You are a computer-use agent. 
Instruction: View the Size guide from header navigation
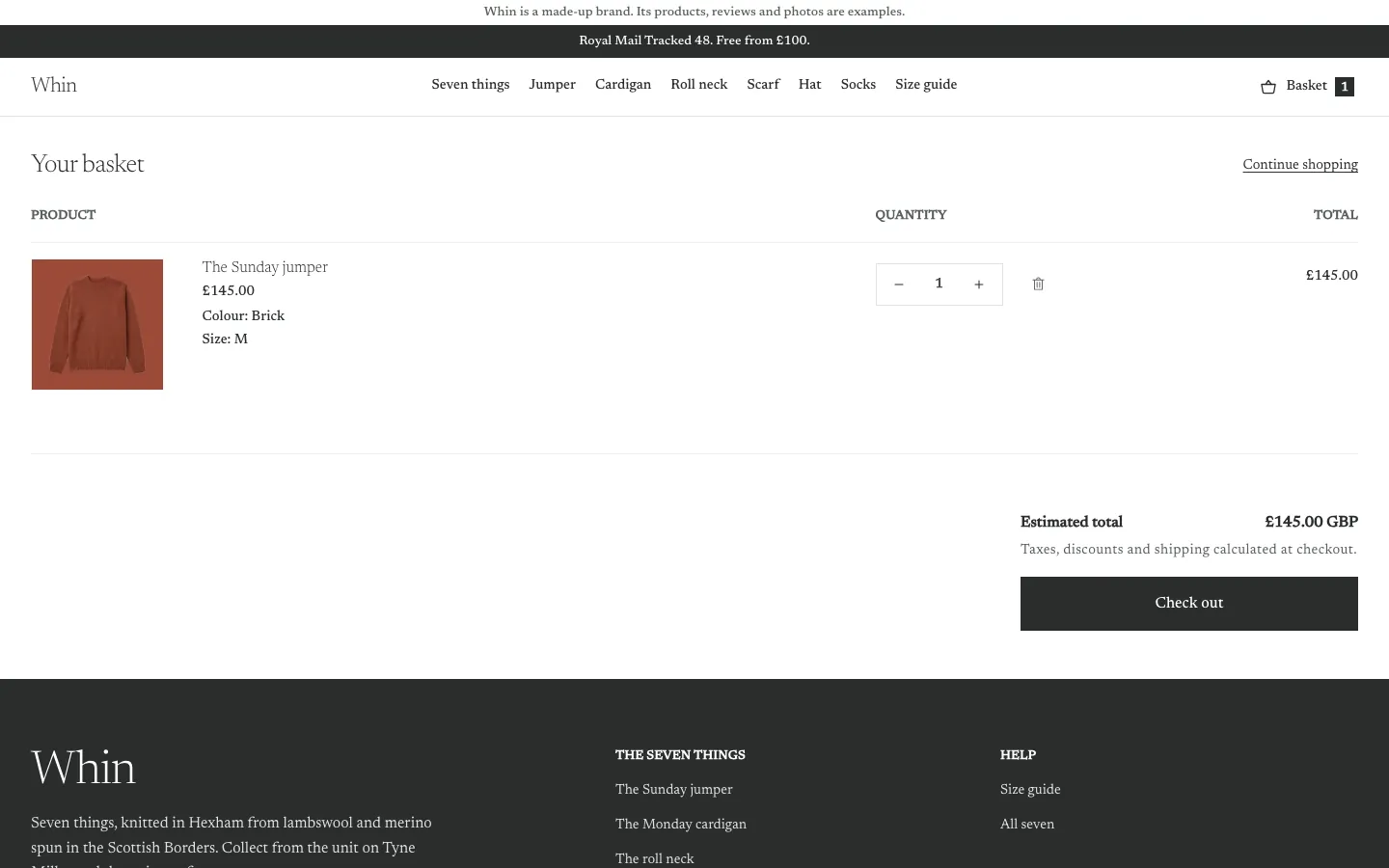tap(926, 85)
